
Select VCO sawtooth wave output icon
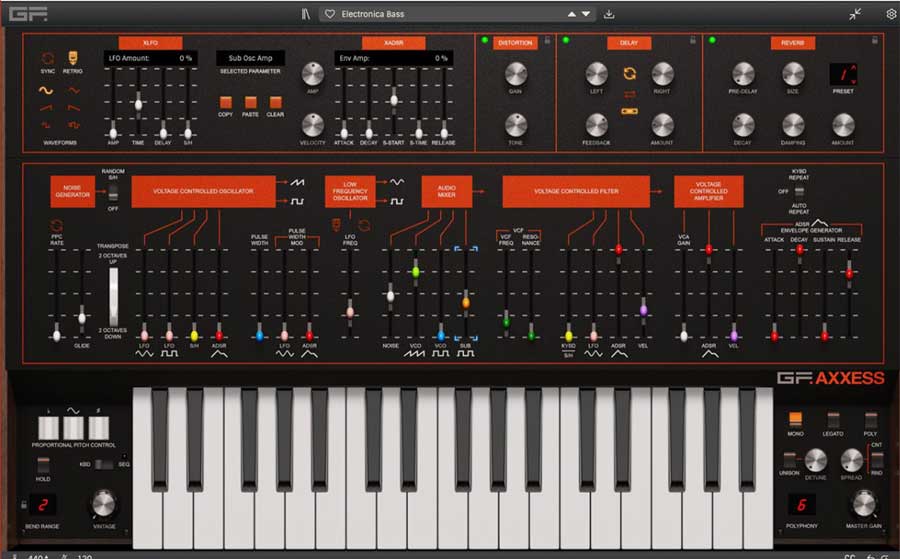click(x=297, y=182)
